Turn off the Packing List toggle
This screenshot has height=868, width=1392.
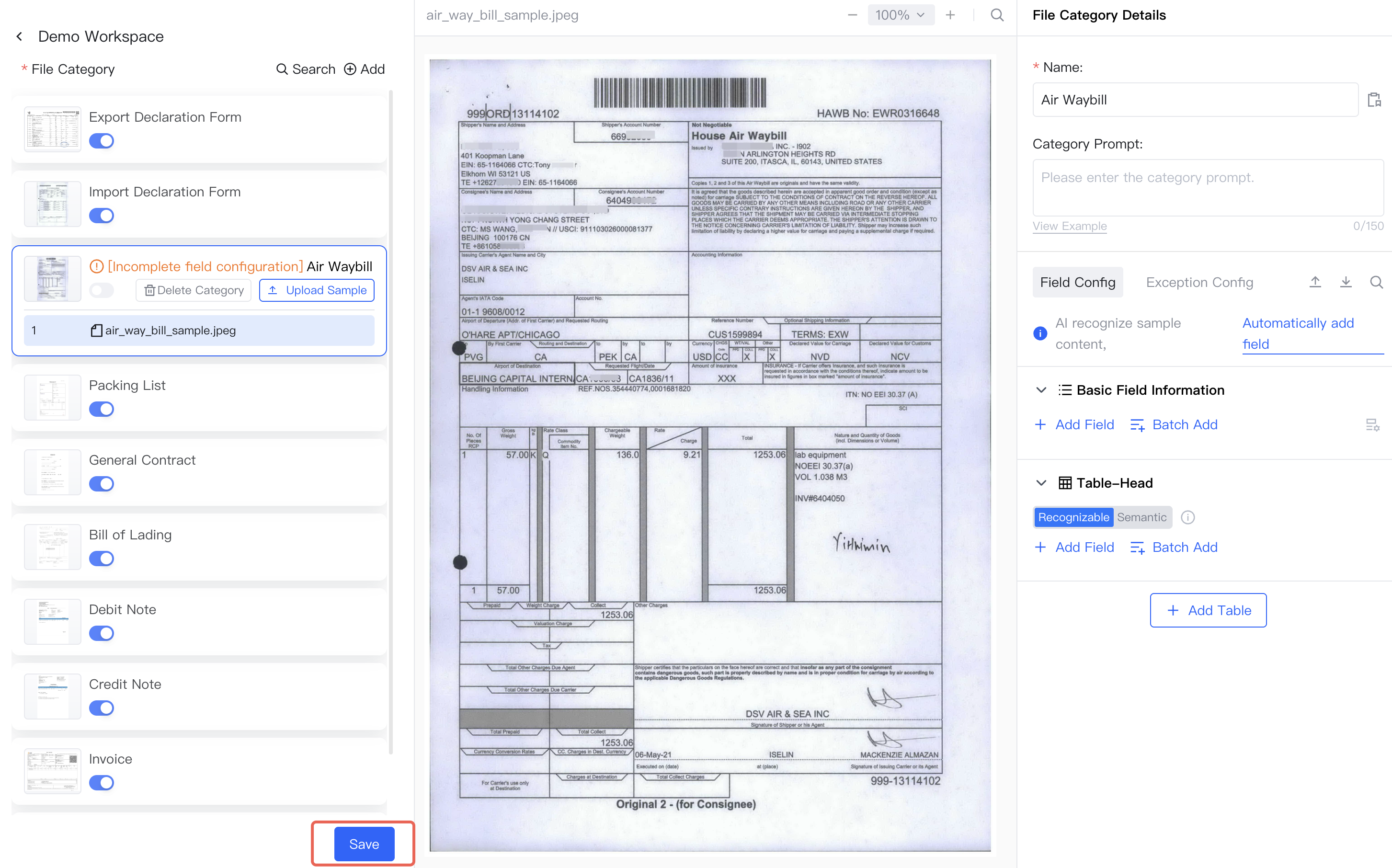102,409
